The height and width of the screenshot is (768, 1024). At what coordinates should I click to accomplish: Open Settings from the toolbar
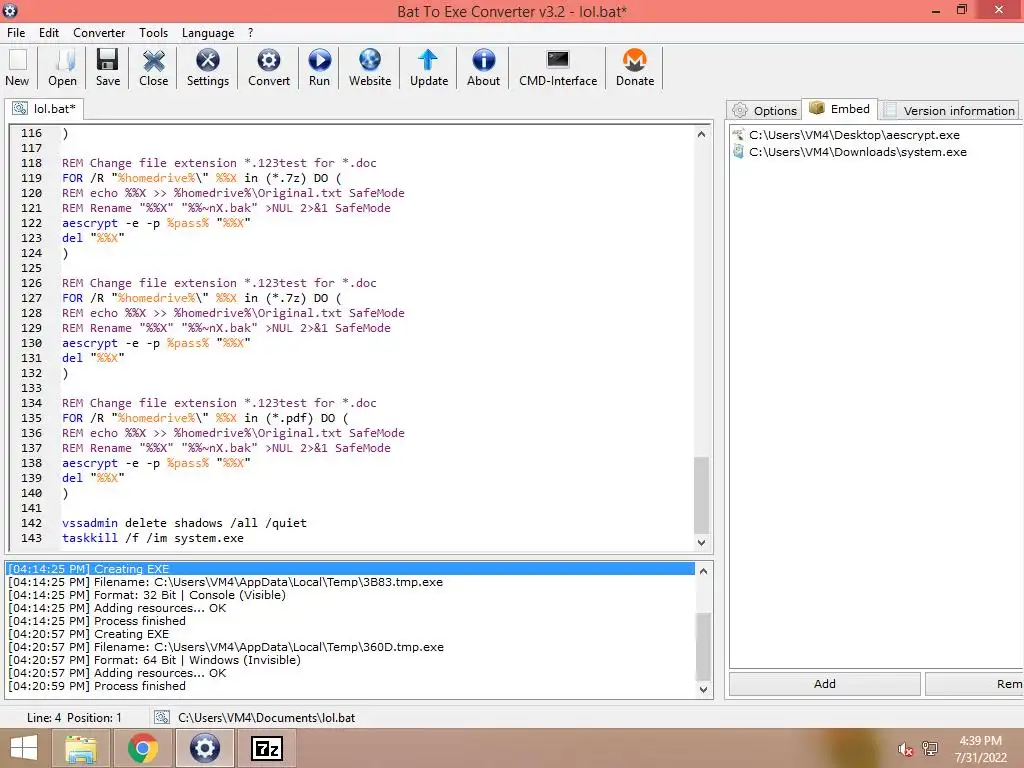(x=208, y=68)
